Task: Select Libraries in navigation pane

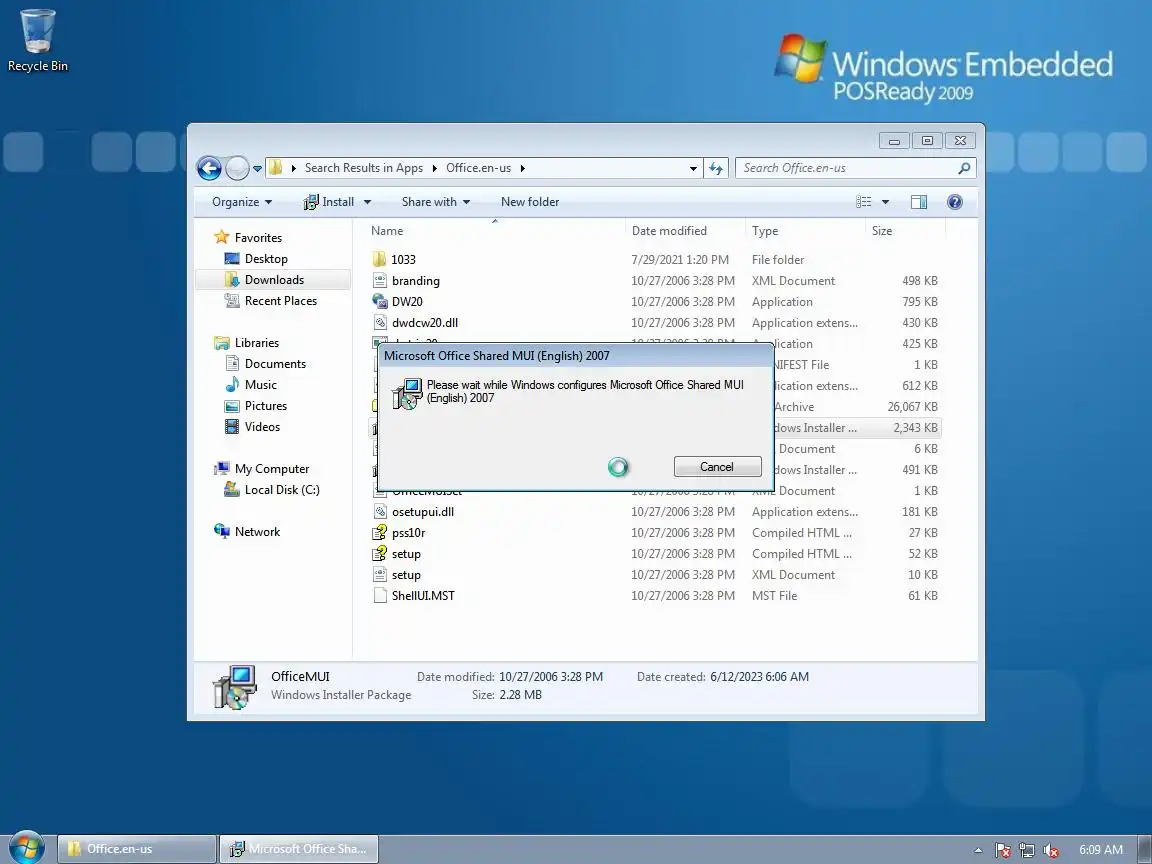Action: [256, 342]
